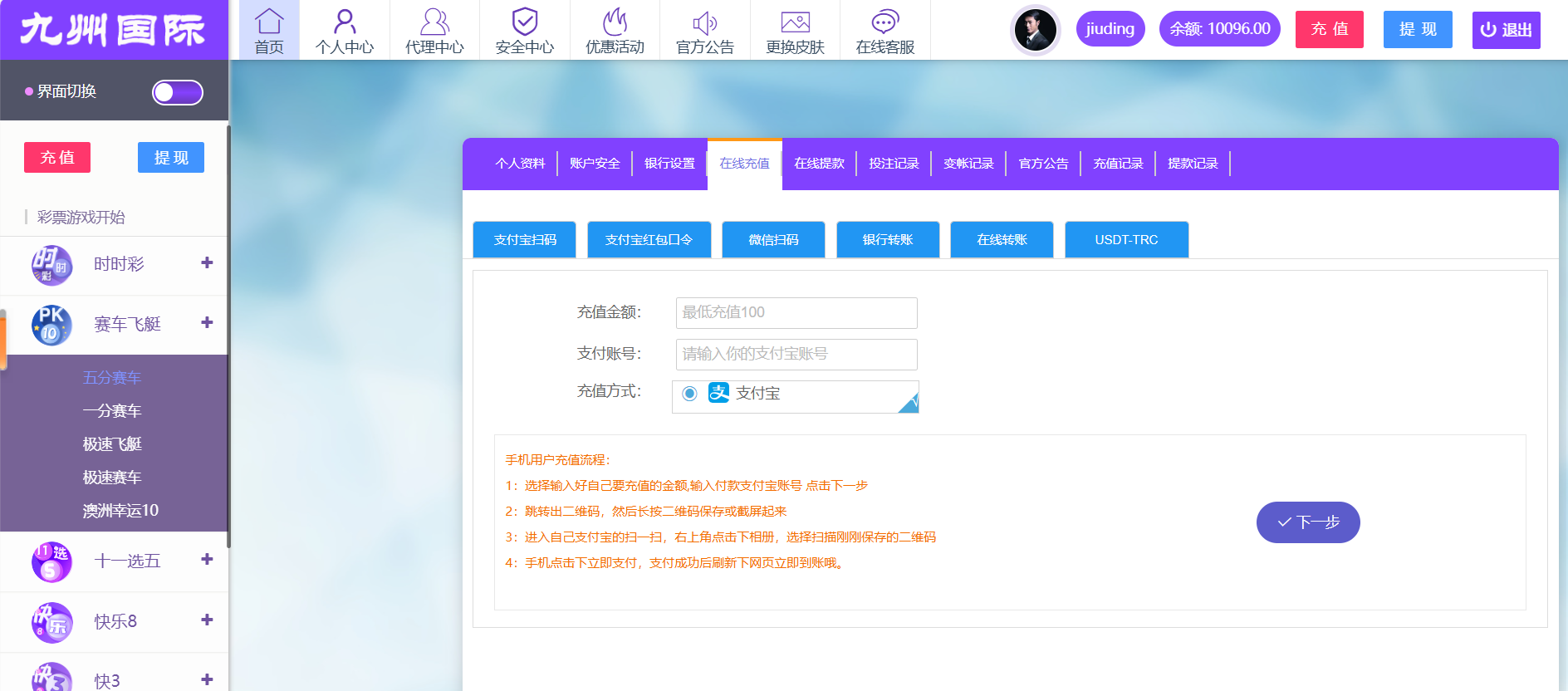Open 五分赛车 in the sidebar submenu
This screenshot has width=1568, height=691.
pyautogui.click(x=112, y=378)
